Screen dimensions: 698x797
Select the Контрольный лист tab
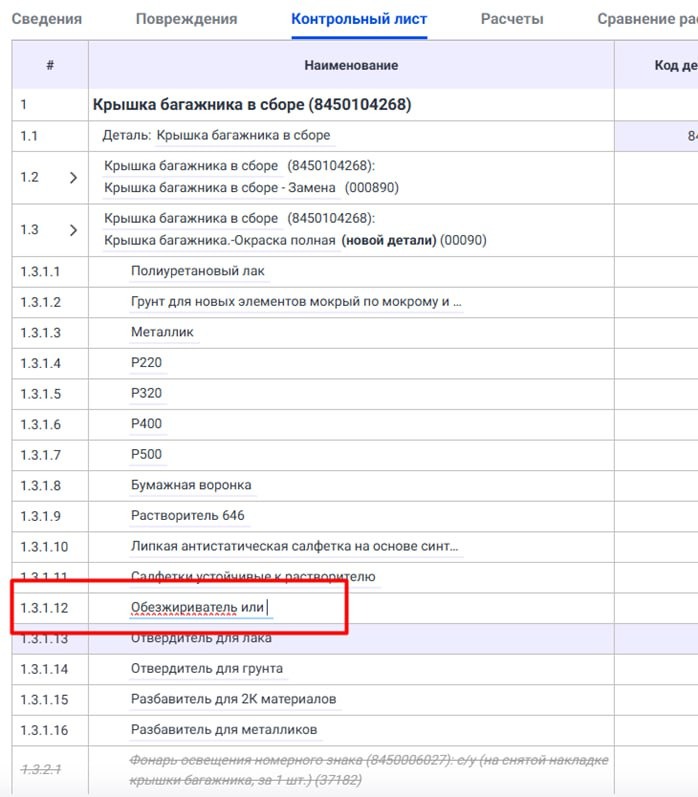click(x=359, y=19)
